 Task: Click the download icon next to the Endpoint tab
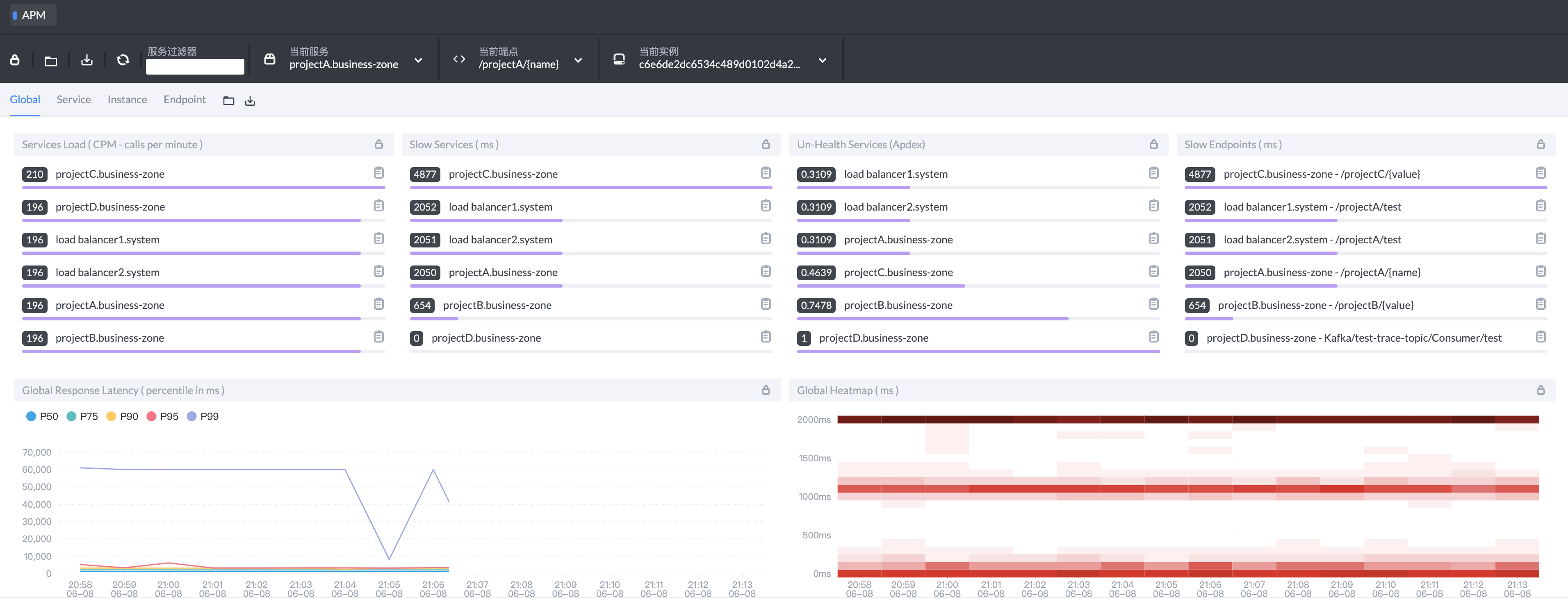(250, 101)
